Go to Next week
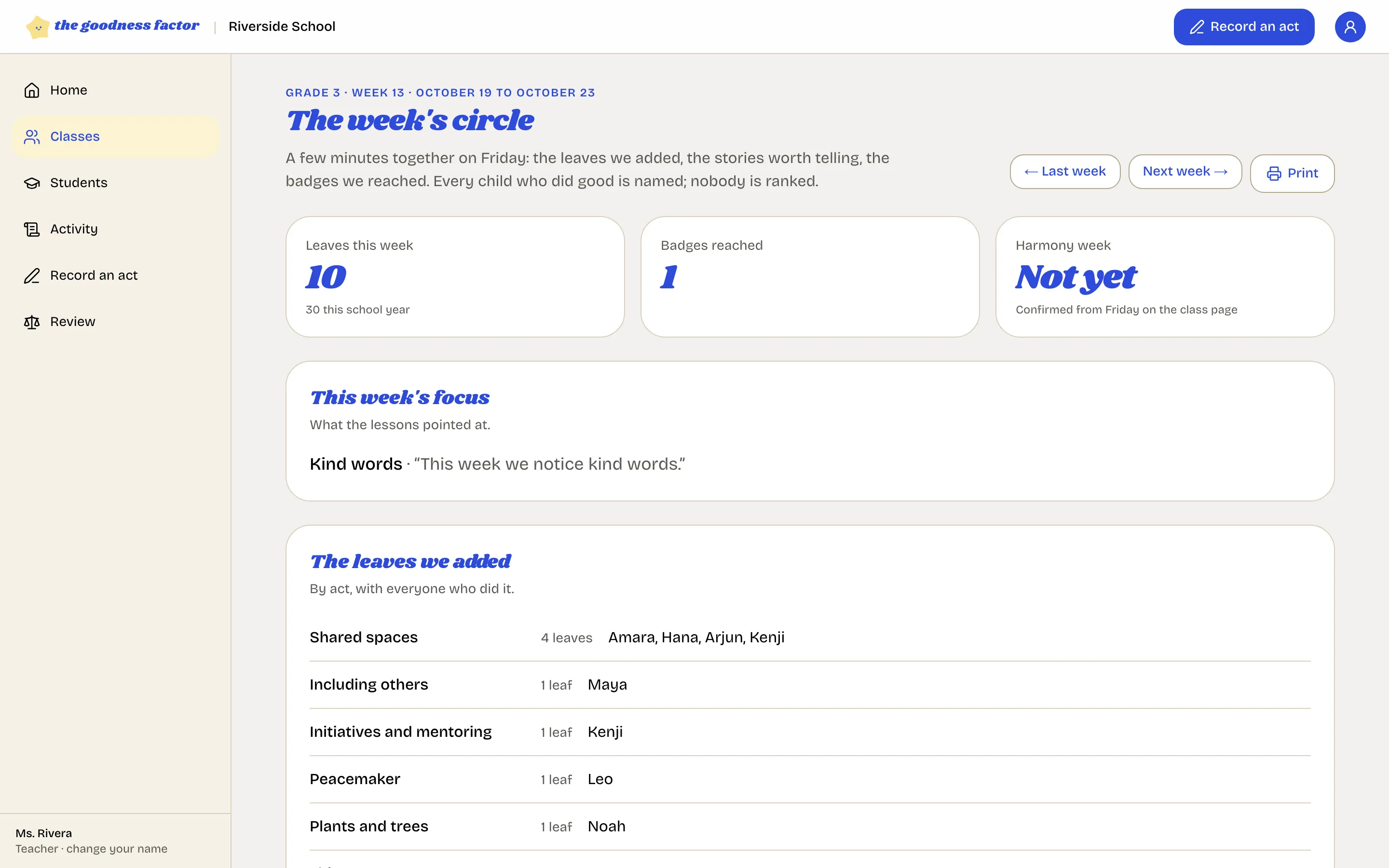The image size is (1389, 868). click(1185, 172)
